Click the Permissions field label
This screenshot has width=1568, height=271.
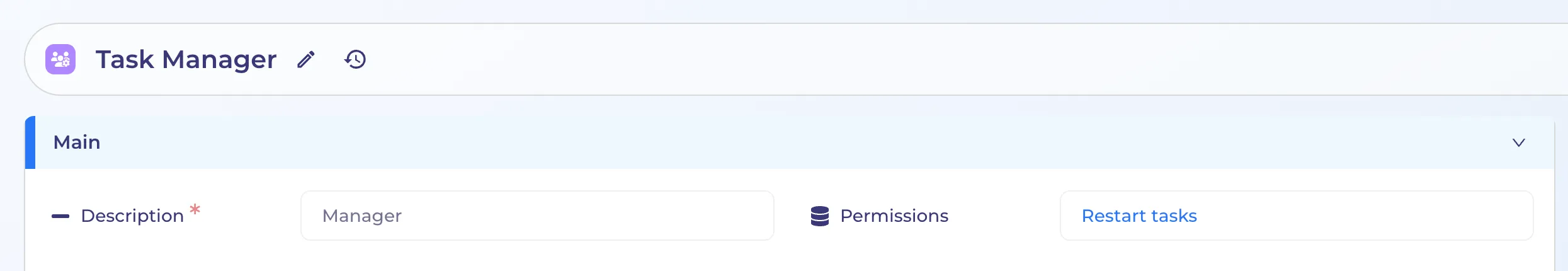[894, 216]
